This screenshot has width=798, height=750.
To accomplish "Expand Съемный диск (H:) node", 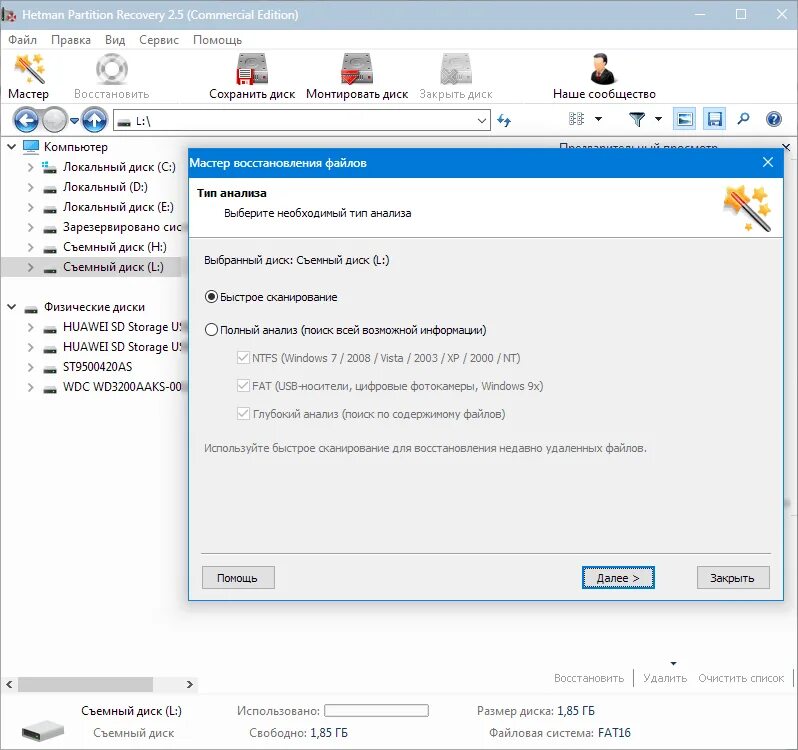I will (x=31, y=247).
